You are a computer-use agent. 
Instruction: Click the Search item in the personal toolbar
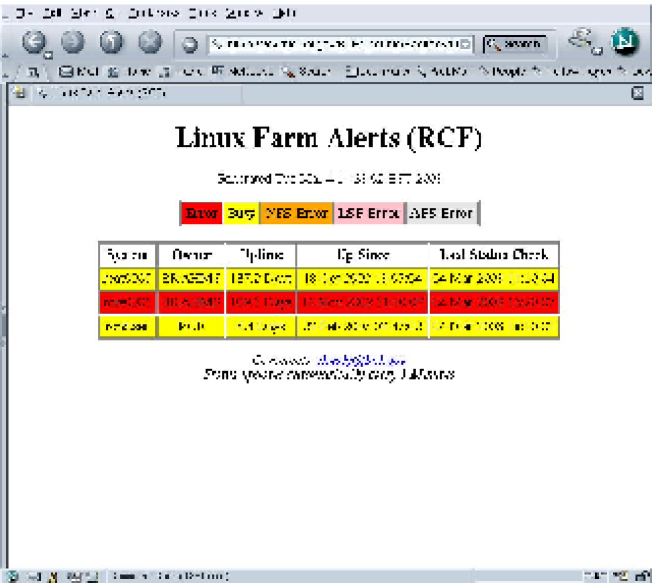click(306, 72)
